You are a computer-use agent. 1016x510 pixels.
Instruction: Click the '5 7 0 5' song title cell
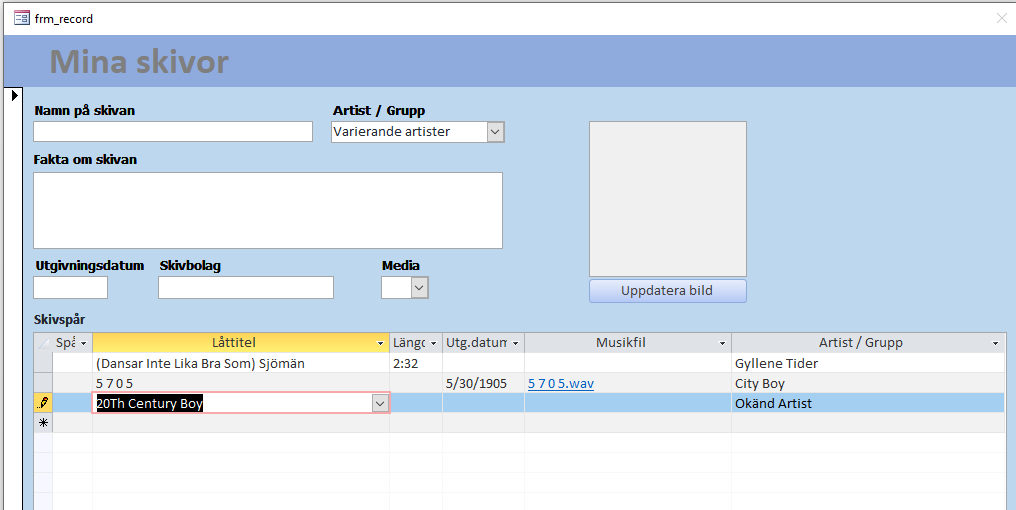click(241, 384)
